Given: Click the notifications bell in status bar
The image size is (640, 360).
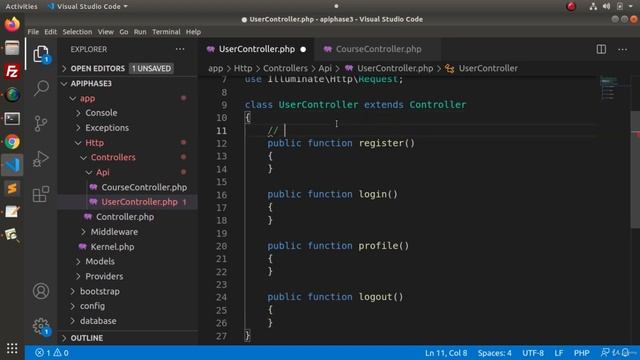Looking at the screenshot, I should 625,353.
